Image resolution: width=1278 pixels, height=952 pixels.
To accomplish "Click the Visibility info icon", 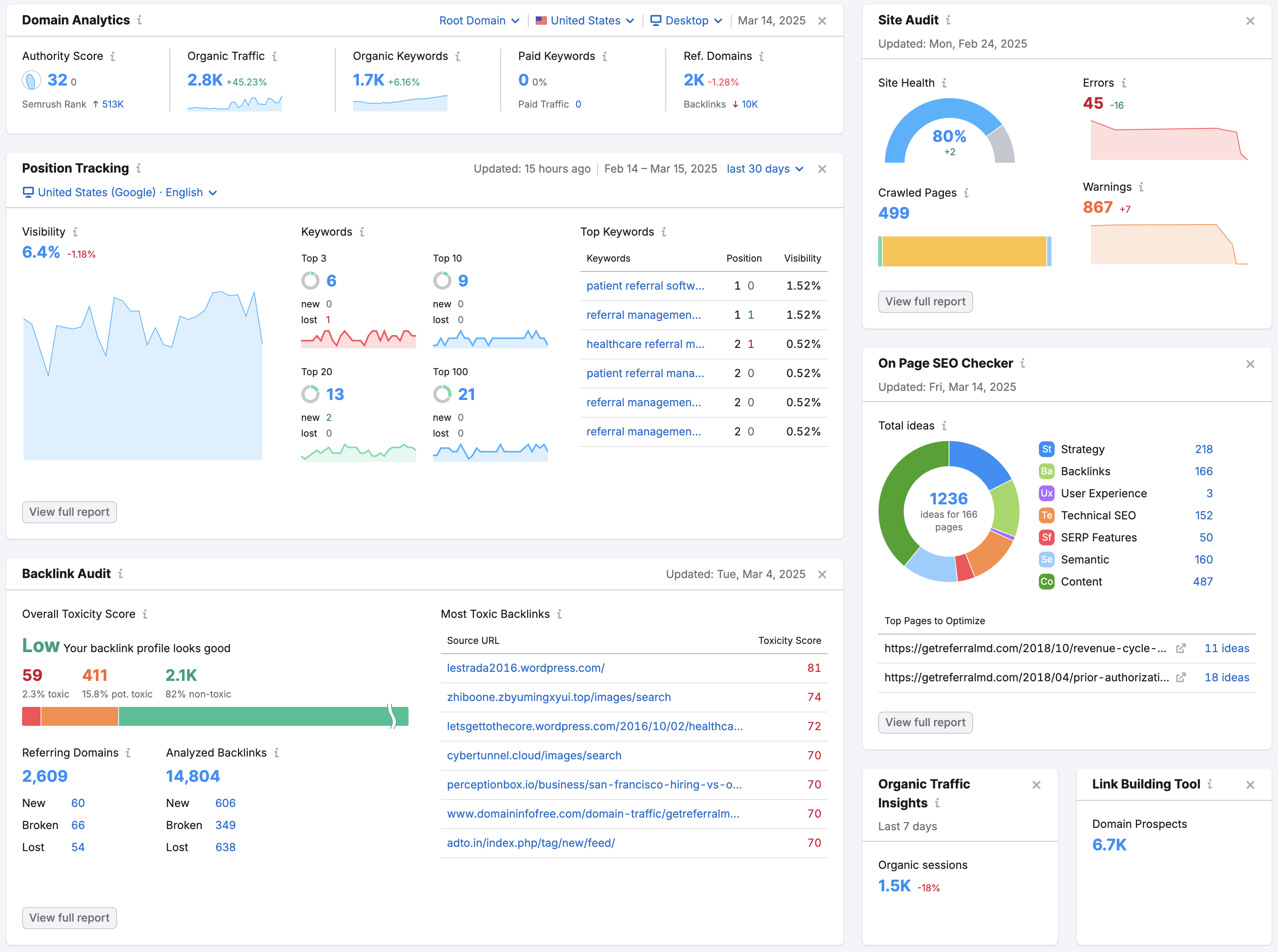I will pos(75,232).
